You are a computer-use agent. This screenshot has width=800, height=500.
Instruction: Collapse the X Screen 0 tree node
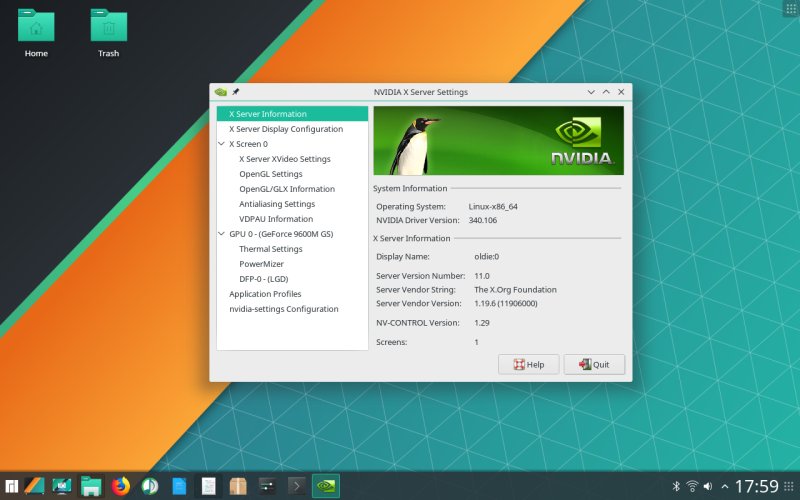tap(221, 144)
